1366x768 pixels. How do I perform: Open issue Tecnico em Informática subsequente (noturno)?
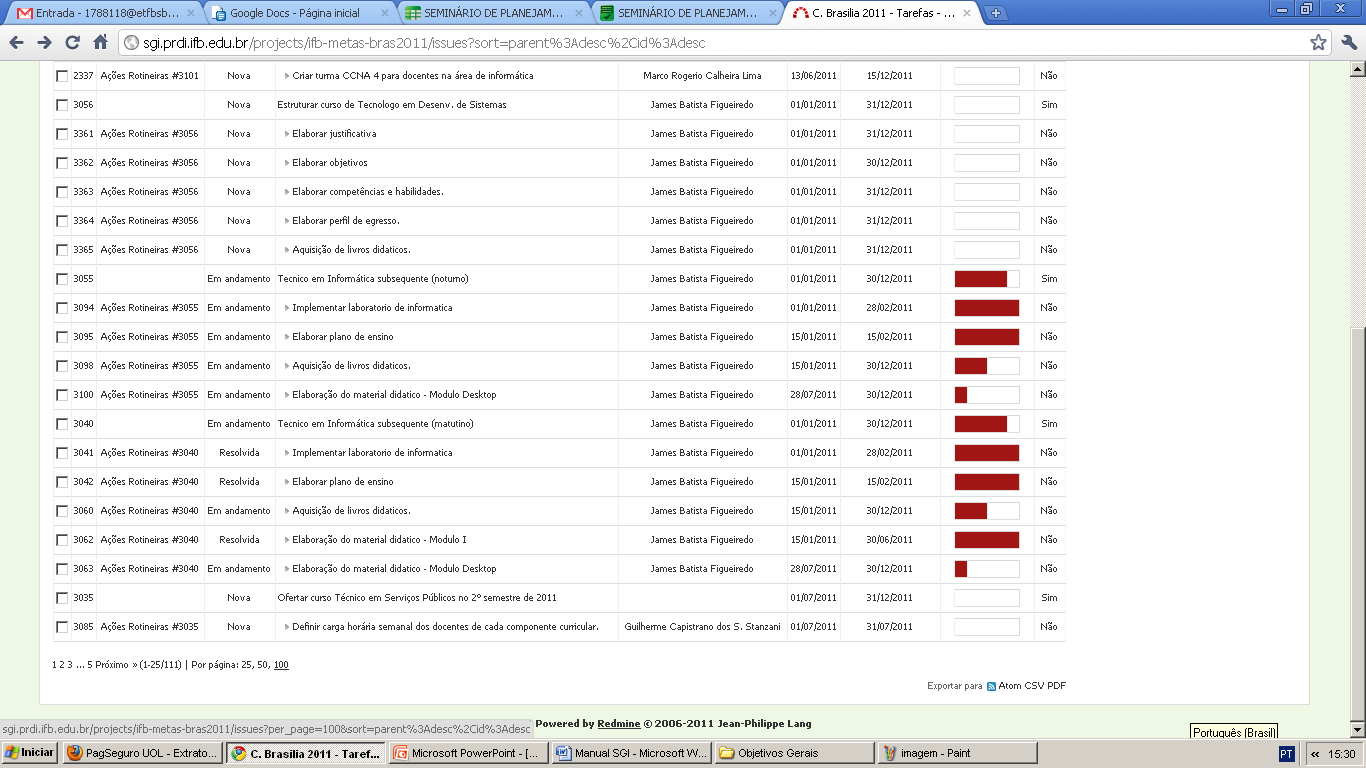[x=373, y=279]
